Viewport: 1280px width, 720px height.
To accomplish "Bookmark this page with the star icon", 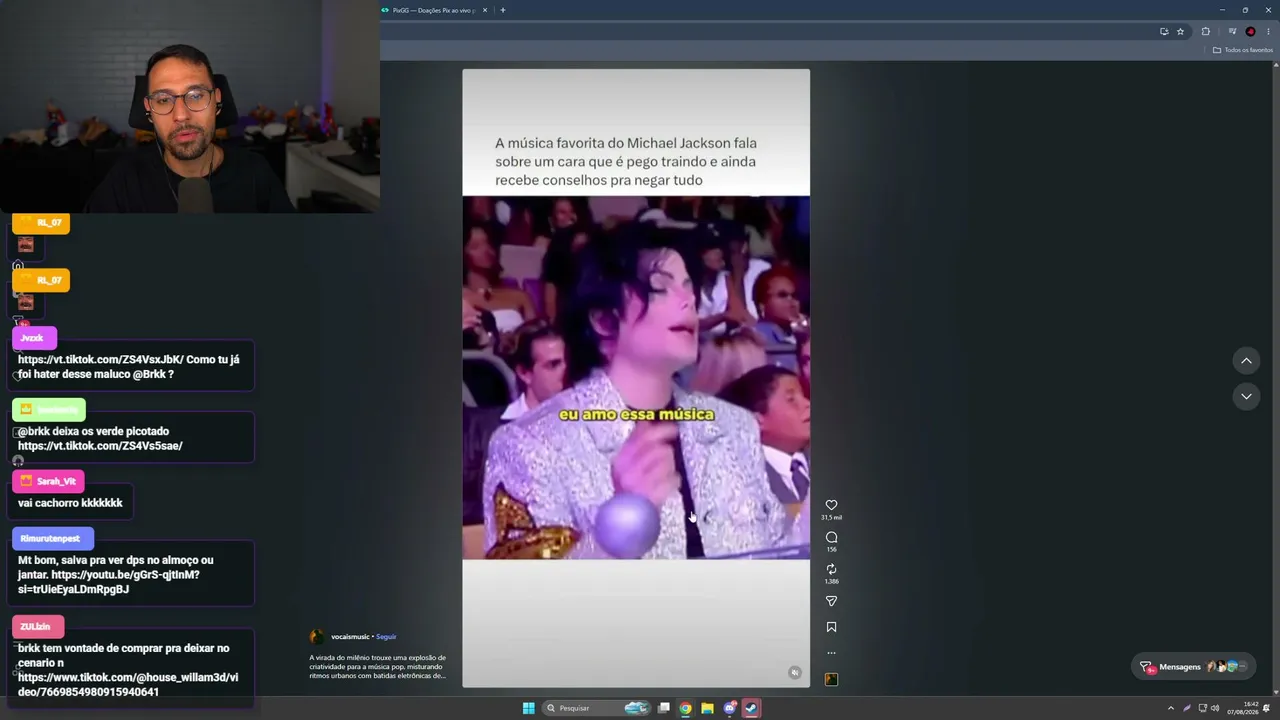I will [x=1180, y=31].
